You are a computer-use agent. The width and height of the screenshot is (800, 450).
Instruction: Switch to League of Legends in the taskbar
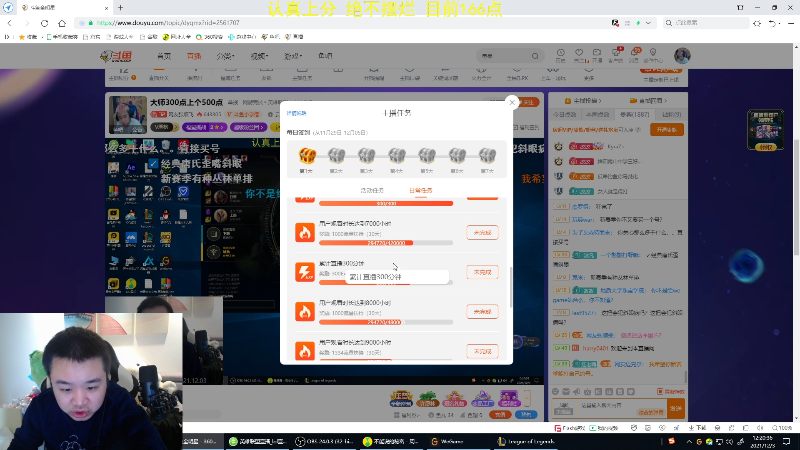click(526, 441)
